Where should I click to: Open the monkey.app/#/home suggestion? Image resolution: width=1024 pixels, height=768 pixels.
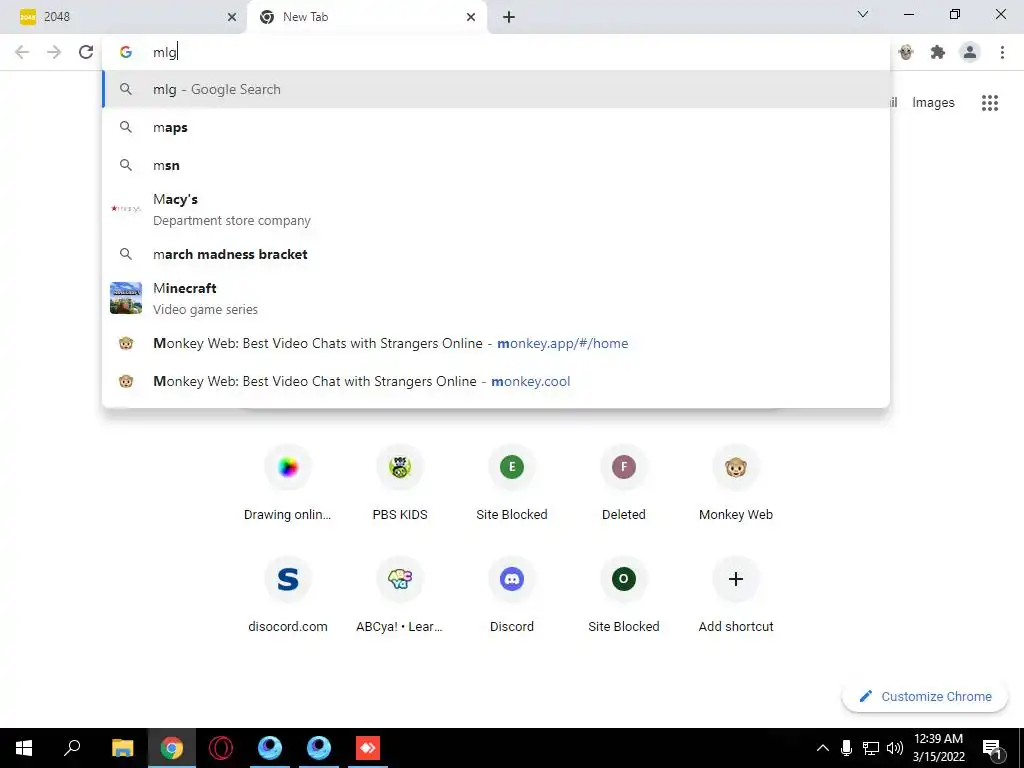(496, 344)
